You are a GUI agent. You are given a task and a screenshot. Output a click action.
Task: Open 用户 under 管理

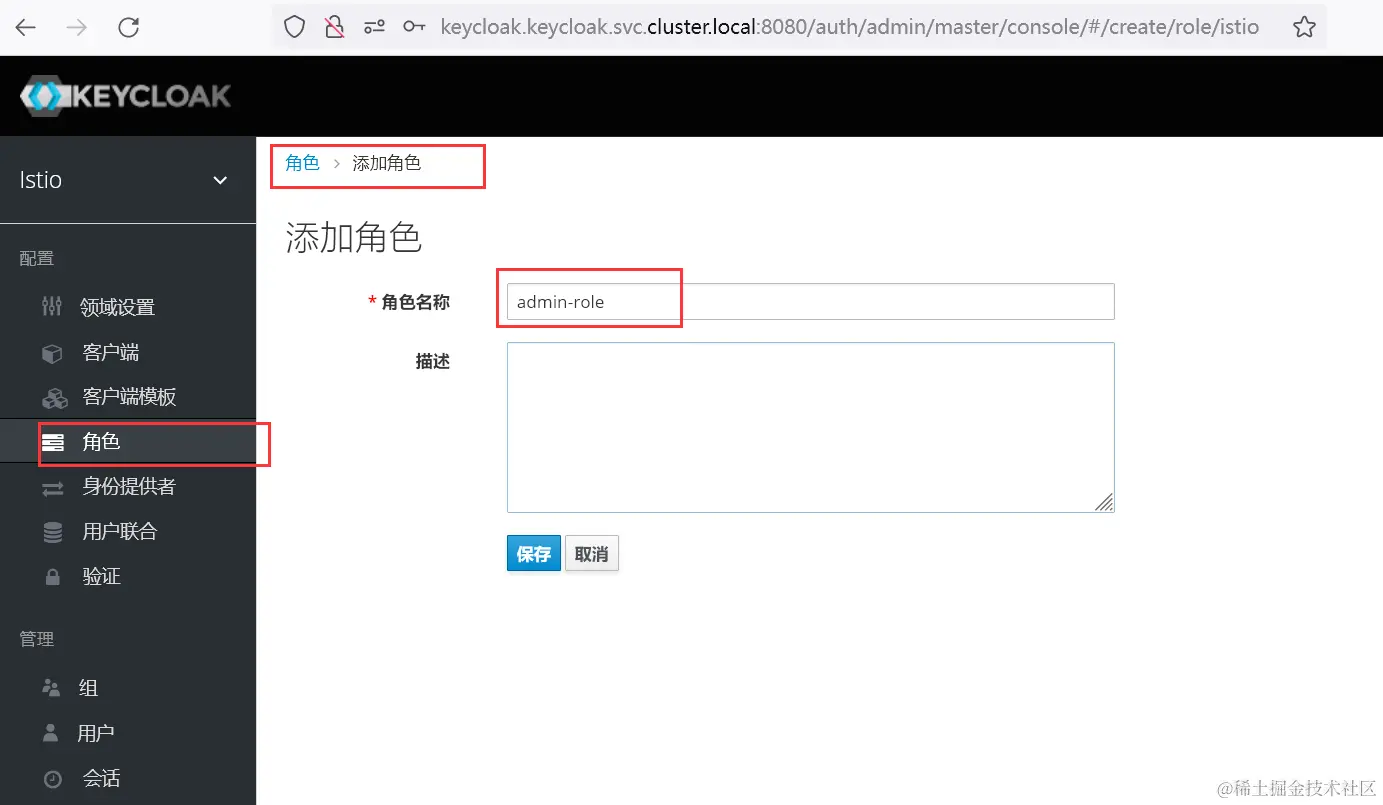tap(96, 733)
